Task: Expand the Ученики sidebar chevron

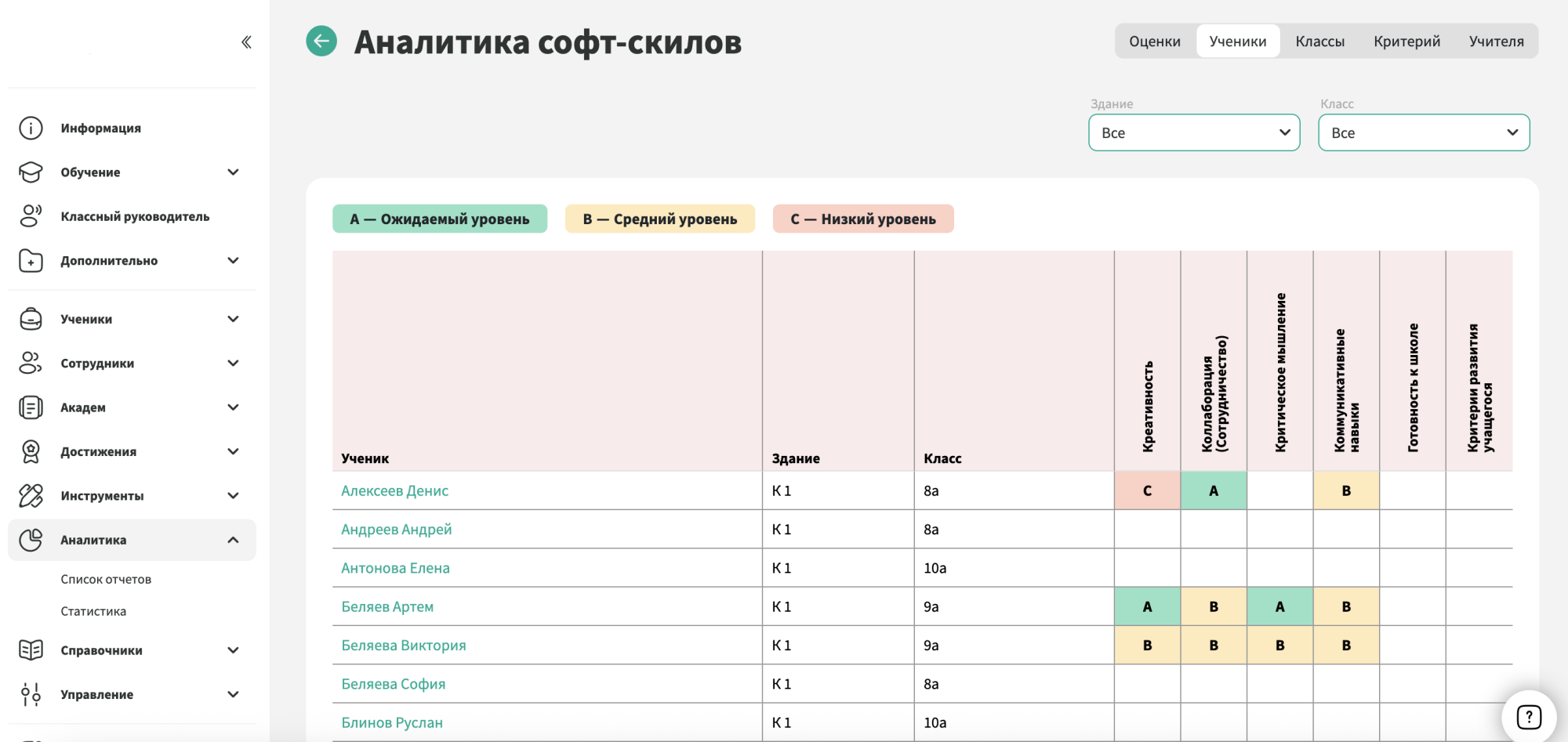Action: [233, 319]
